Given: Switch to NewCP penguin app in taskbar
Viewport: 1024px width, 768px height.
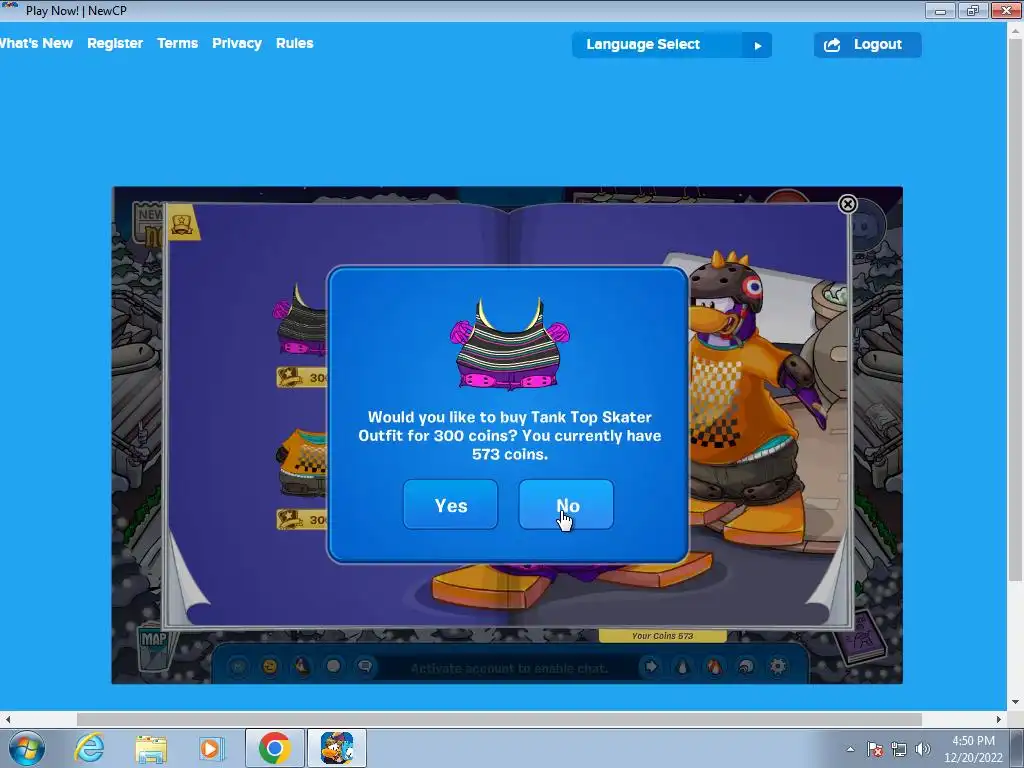Looking at the screenshot, I should [x=337, y=748].
